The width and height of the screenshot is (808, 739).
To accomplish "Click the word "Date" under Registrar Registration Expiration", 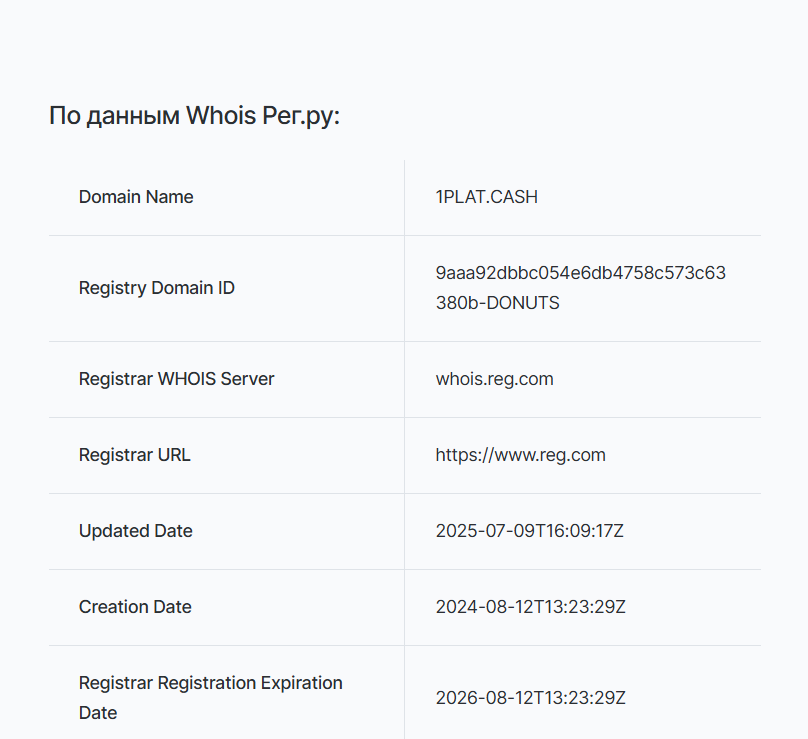I will coord(98,713).
